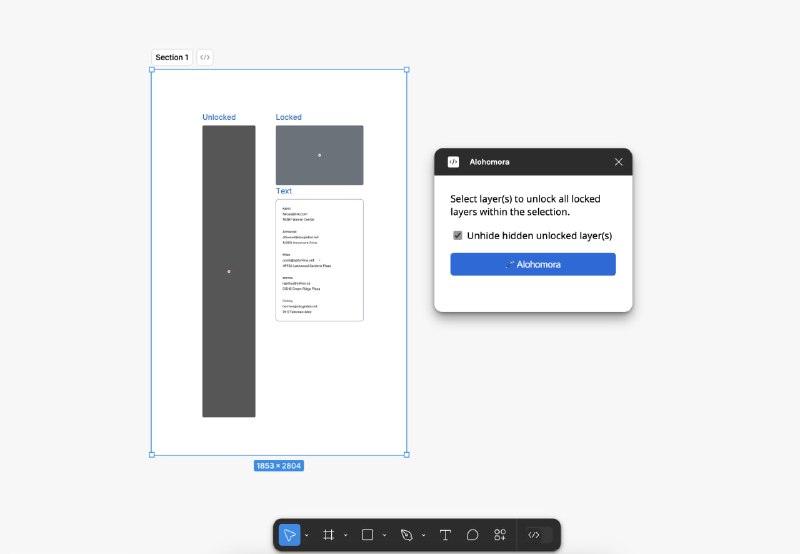Image resolution: width=800 pixels, height=554 pixels.
Task: Click the blue Alohomora button
Action: pos(532,264)
